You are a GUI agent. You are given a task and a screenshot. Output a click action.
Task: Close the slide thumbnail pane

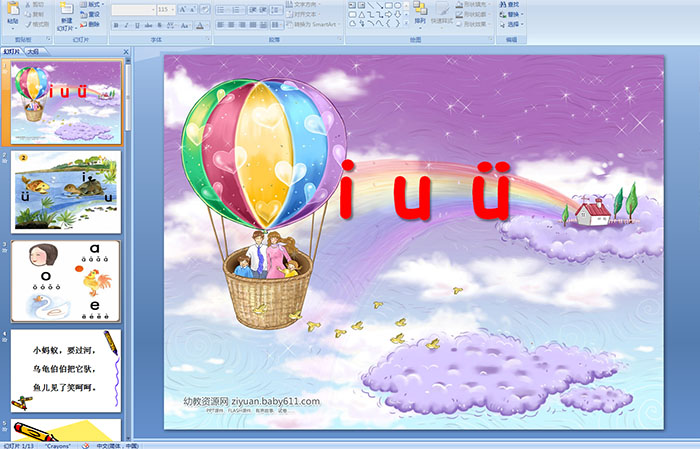pos(126,52)
